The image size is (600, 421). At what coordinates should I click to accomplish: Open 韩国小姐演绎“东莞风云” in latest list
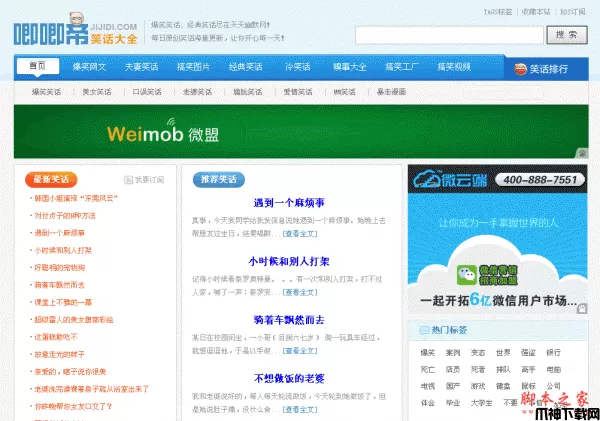click(76, 199)
